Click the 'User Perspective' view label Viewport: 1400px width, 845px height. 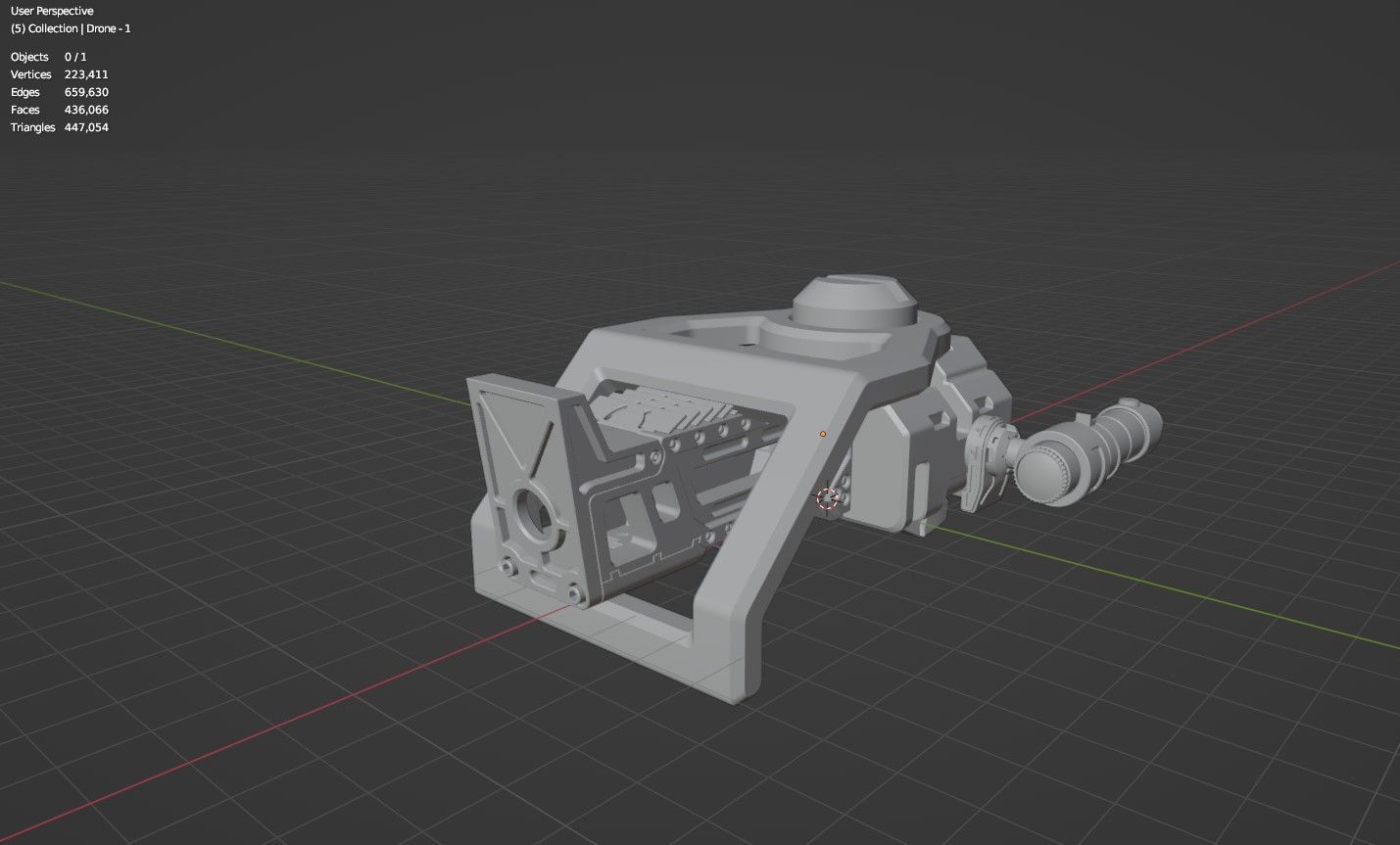[x=52, y=11]
